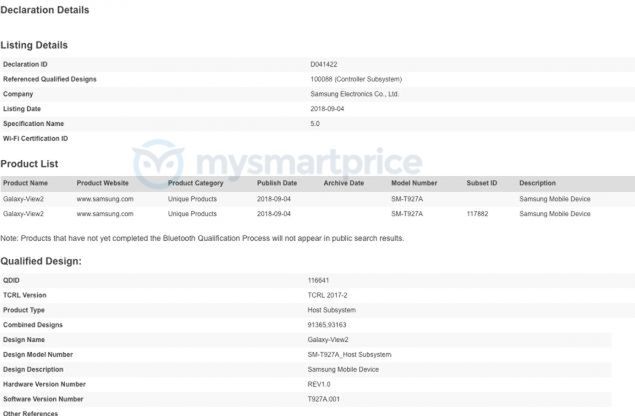The height and width of the screenshot is (416, 635).
Task: Click the Publish Date column header
Action: 277,183
